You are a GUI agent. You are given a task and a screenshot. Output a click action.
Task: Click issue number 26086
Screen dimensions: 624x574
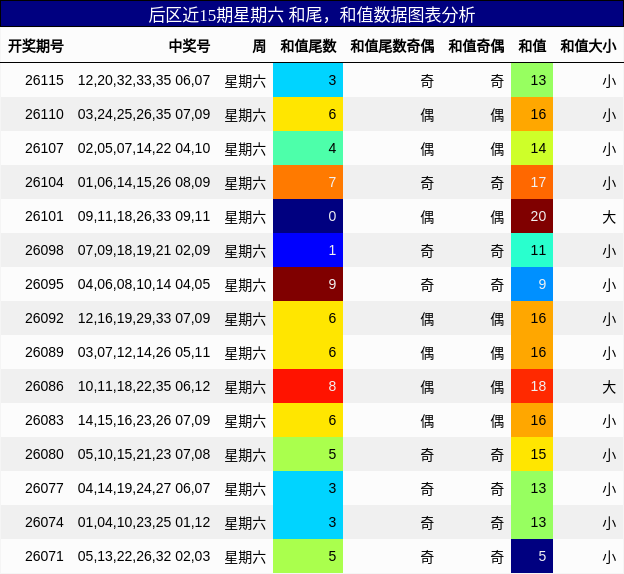44,387
